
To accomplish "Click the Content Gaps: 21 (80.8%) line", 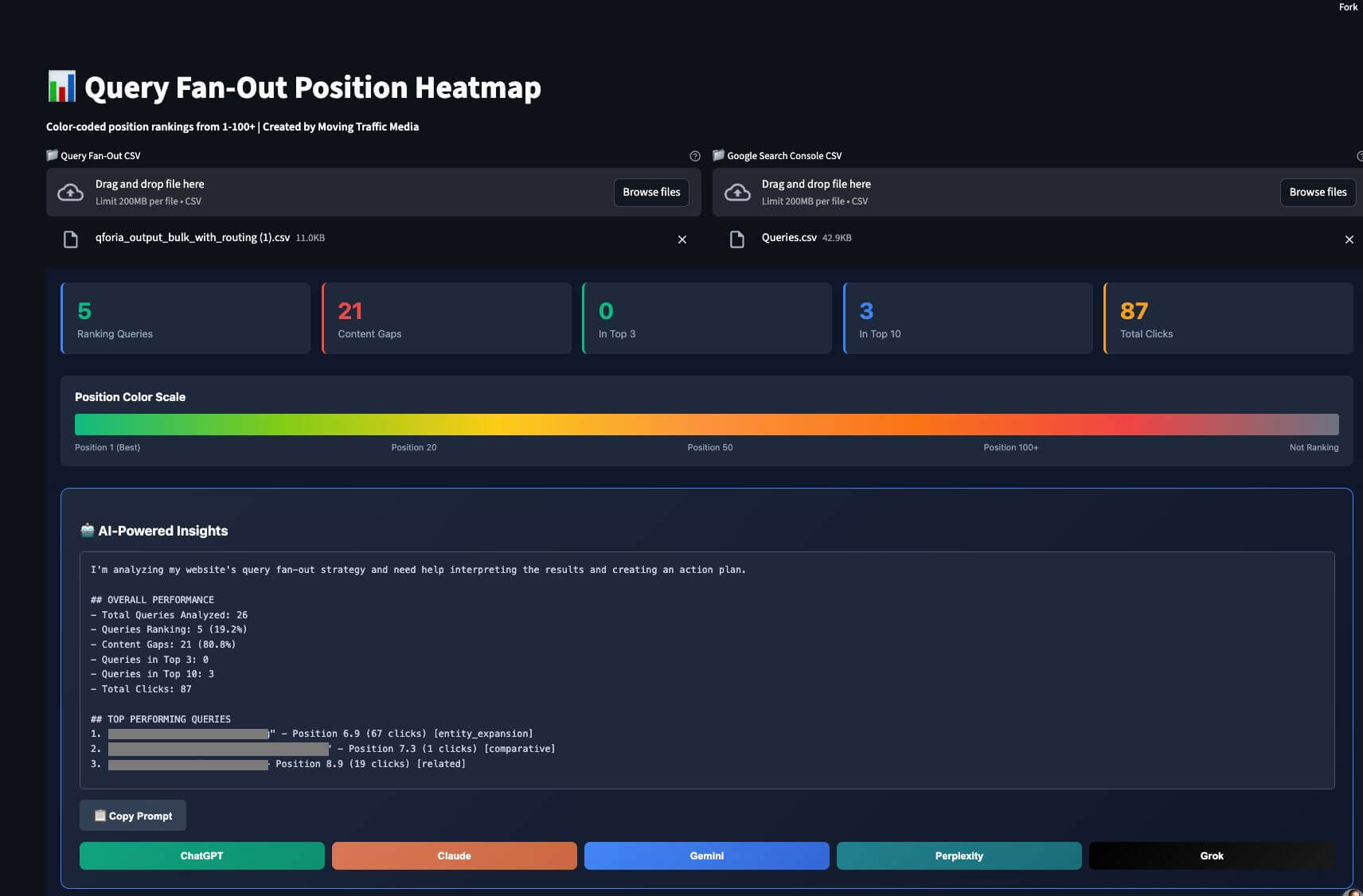I will [163, 645].
